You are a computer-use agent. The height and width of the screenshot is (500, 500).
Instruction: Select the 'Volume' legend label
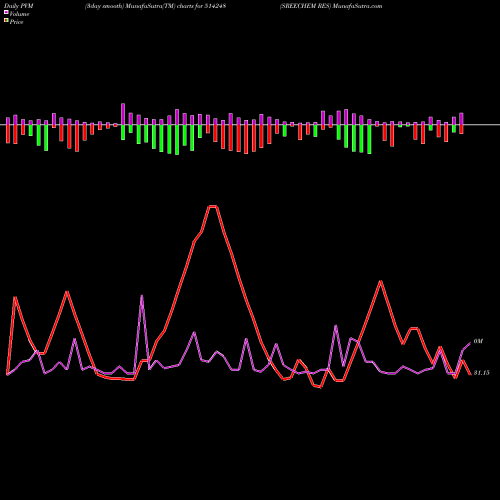coord(19,14)
